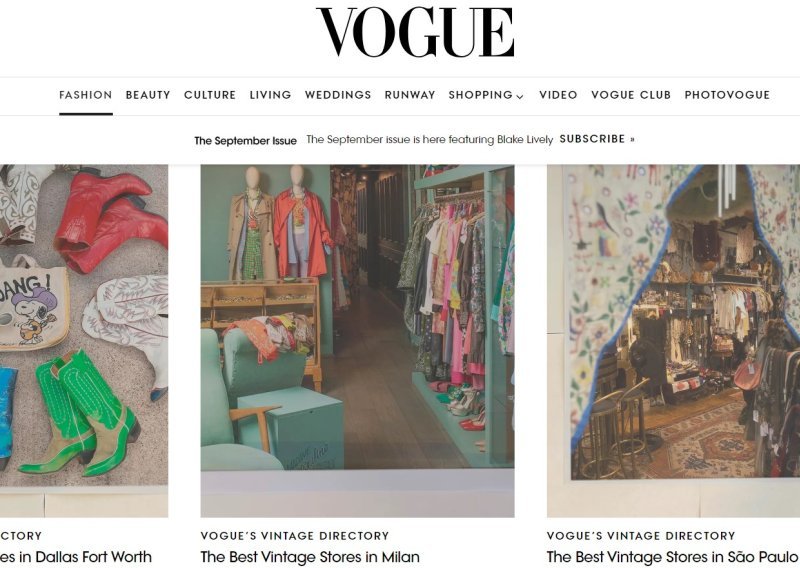The width and height of the screenshot is (800, 568).
Task: Open the Video section
Action: pos(558,95)
